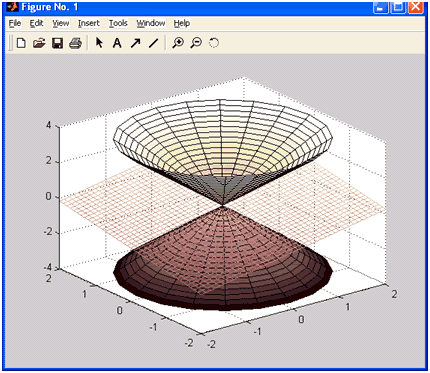Toggle the Zoom In magnifier tool
Viewport: 430px width, 373px height.
(x=178, y=43)
